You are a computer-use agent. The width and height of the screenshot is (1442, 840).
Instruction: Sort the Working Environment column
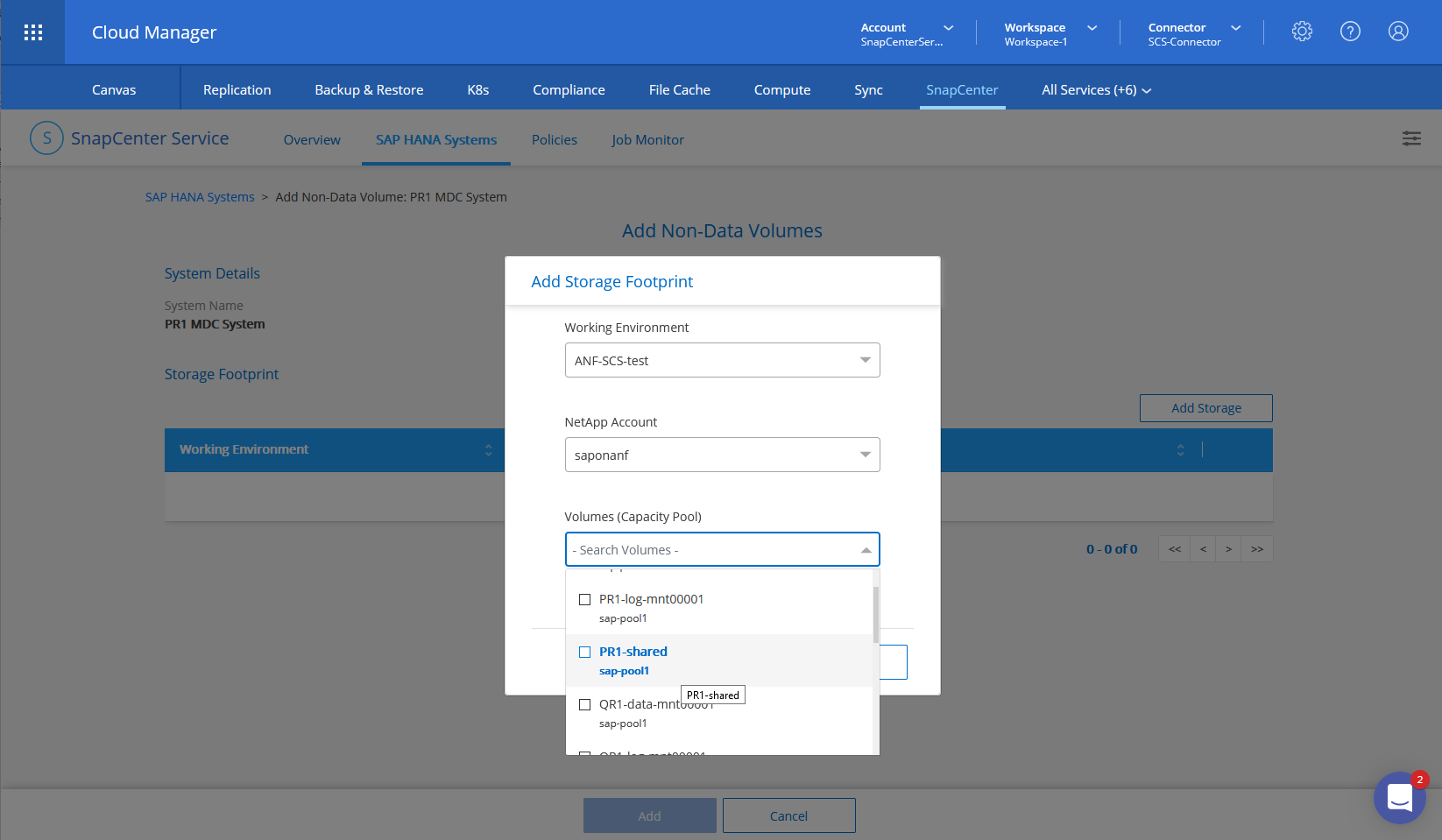coord(488,450)
